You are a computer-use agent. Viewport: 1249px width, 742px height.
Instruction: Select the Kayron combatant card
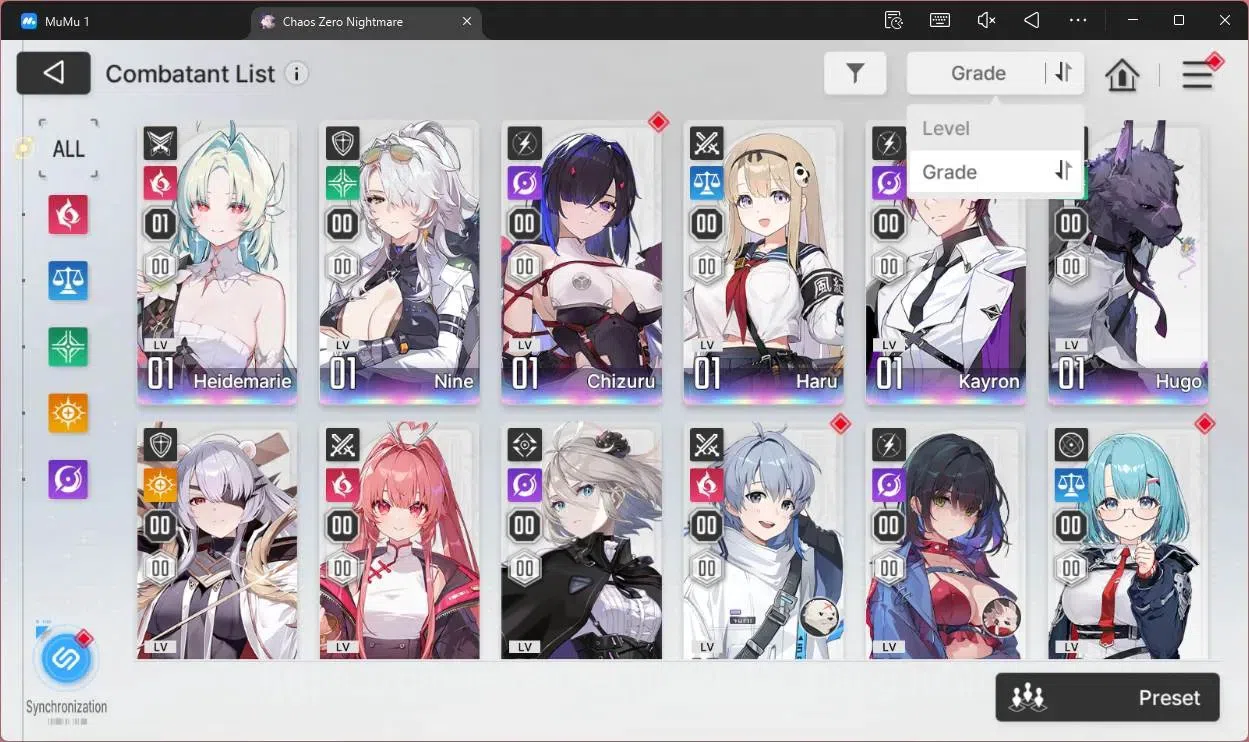click(x=946, y=263)
